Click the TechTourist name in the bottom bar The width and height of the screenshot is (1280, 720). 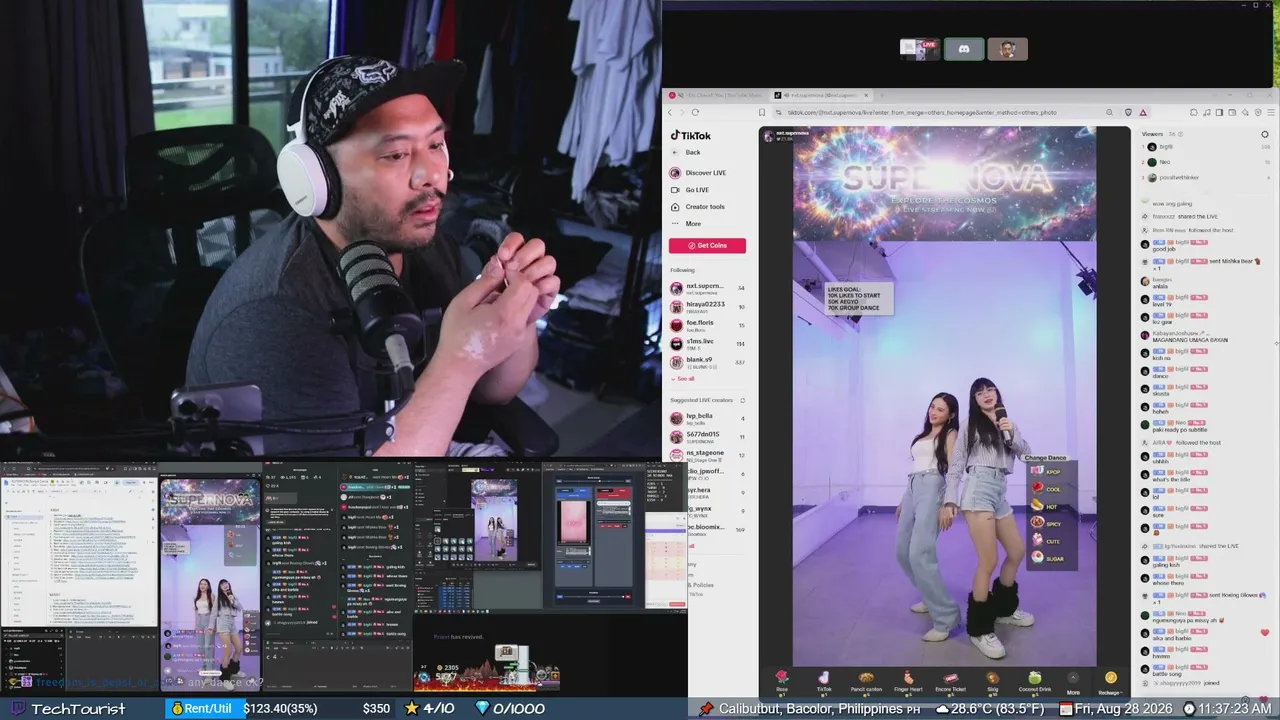[78, 709]
